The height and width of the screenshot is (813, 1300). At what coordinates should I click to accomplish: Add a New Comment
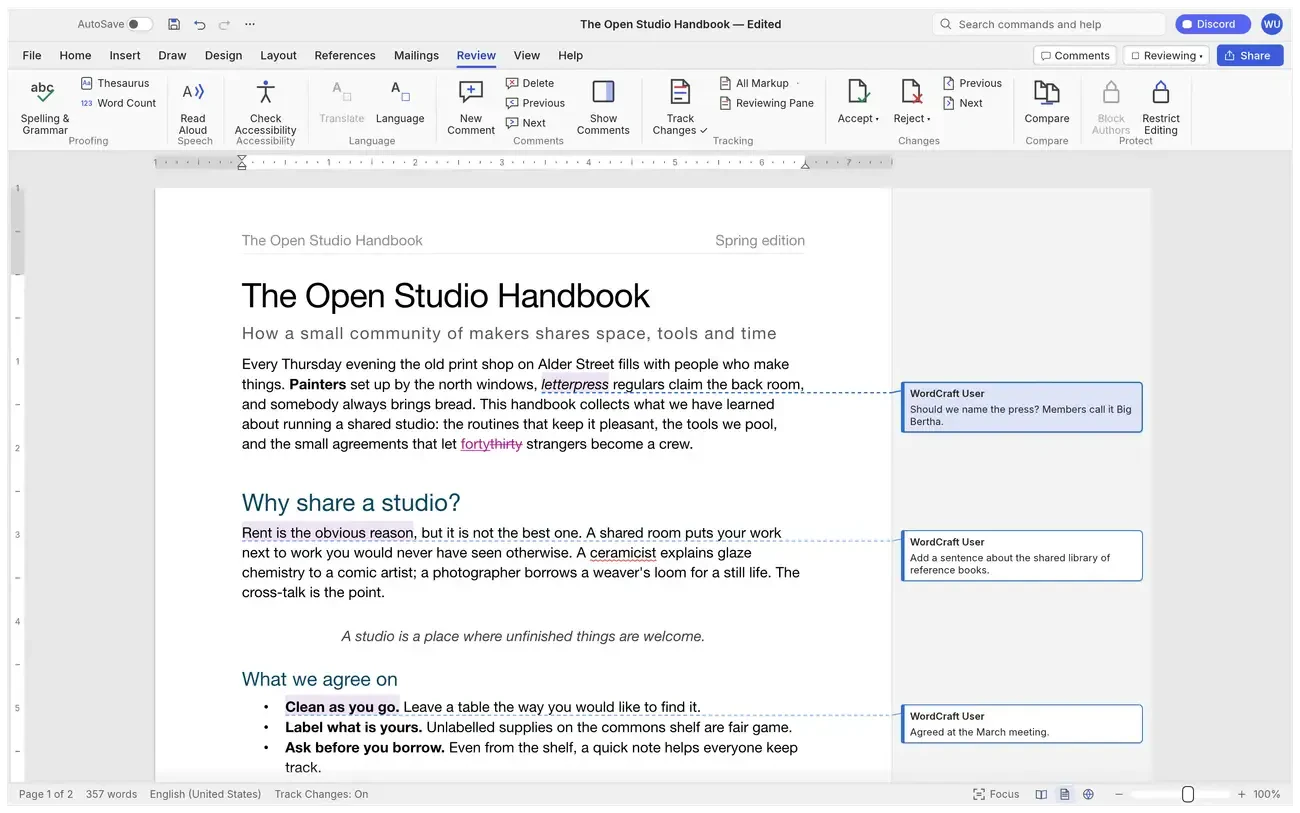click(471, 106)
